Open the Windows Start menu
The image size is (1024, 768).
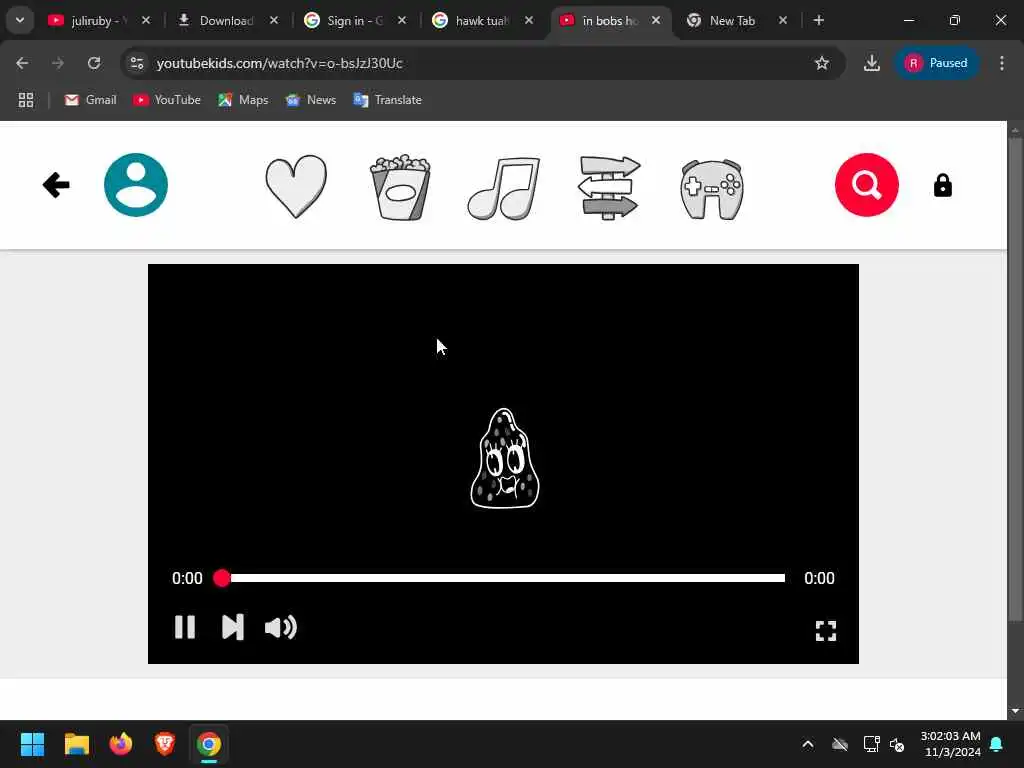pos(33,744)
